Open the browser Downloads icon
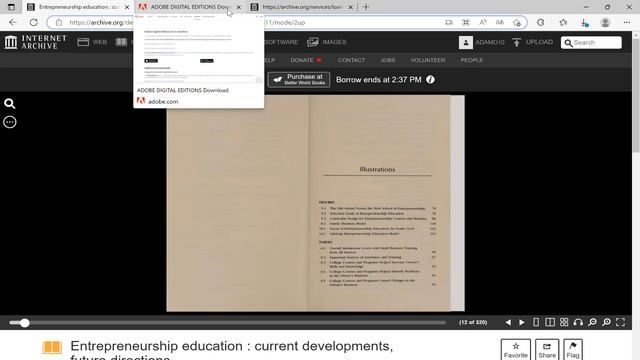Screen dimensions: 640x360 pos(584,22)
